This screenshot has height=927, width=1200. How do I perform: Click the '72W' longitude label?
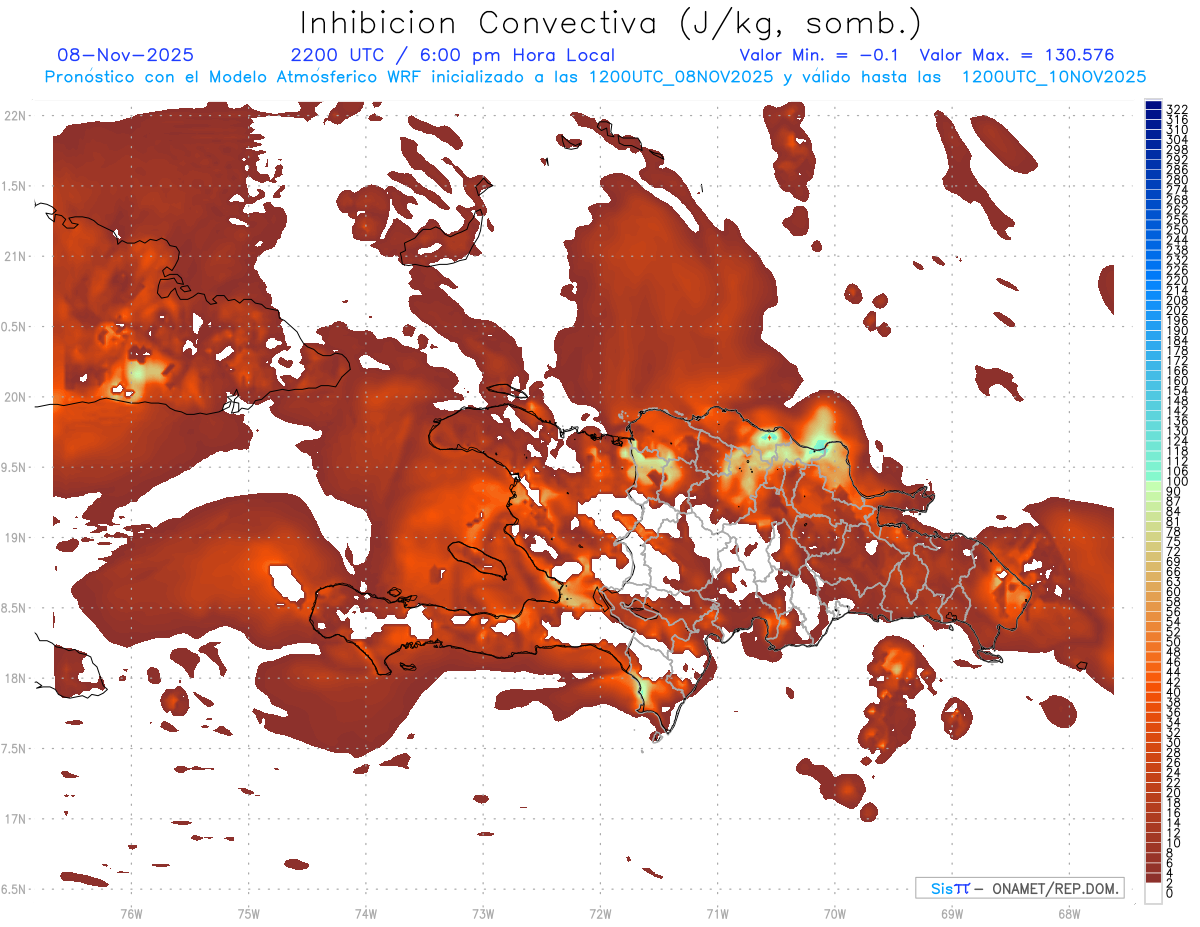click(601, 914)
